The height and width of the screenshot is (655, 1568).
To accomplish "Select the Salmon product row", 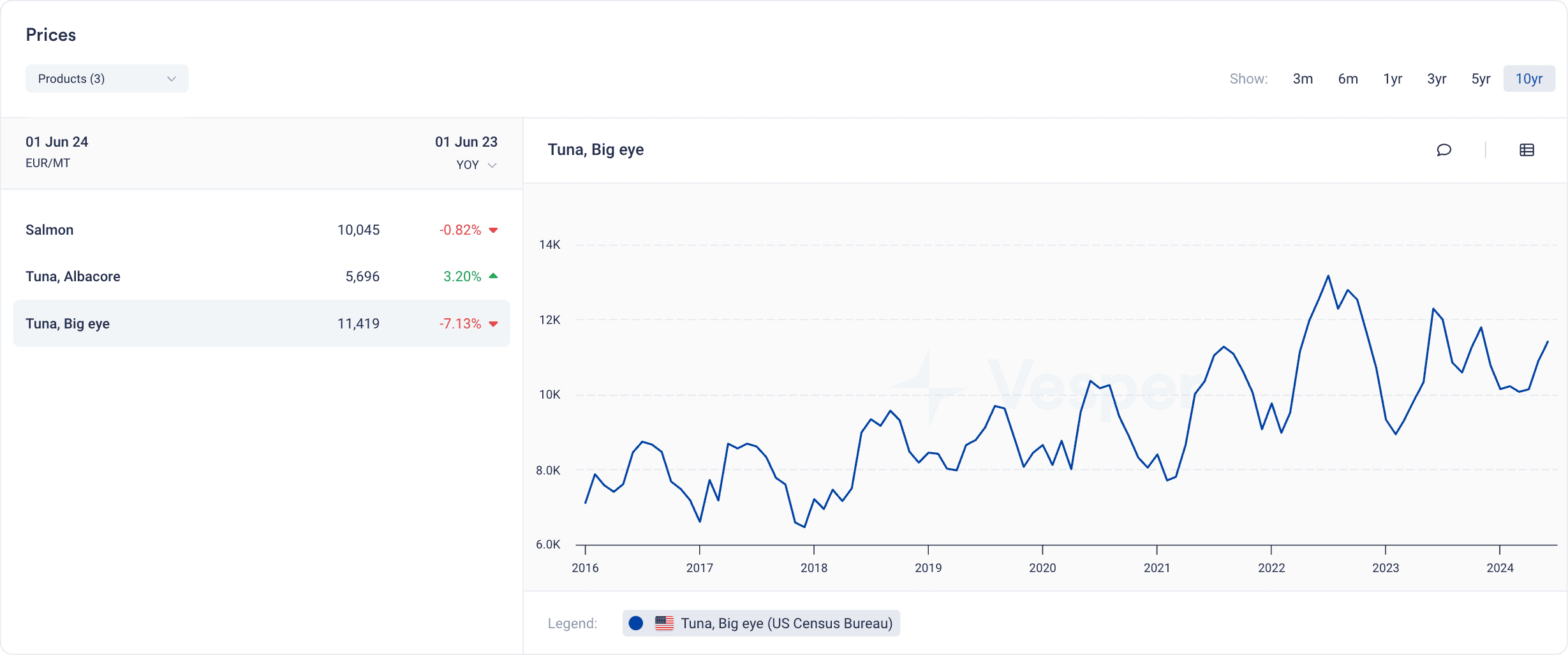I will [x=262, y=230].
